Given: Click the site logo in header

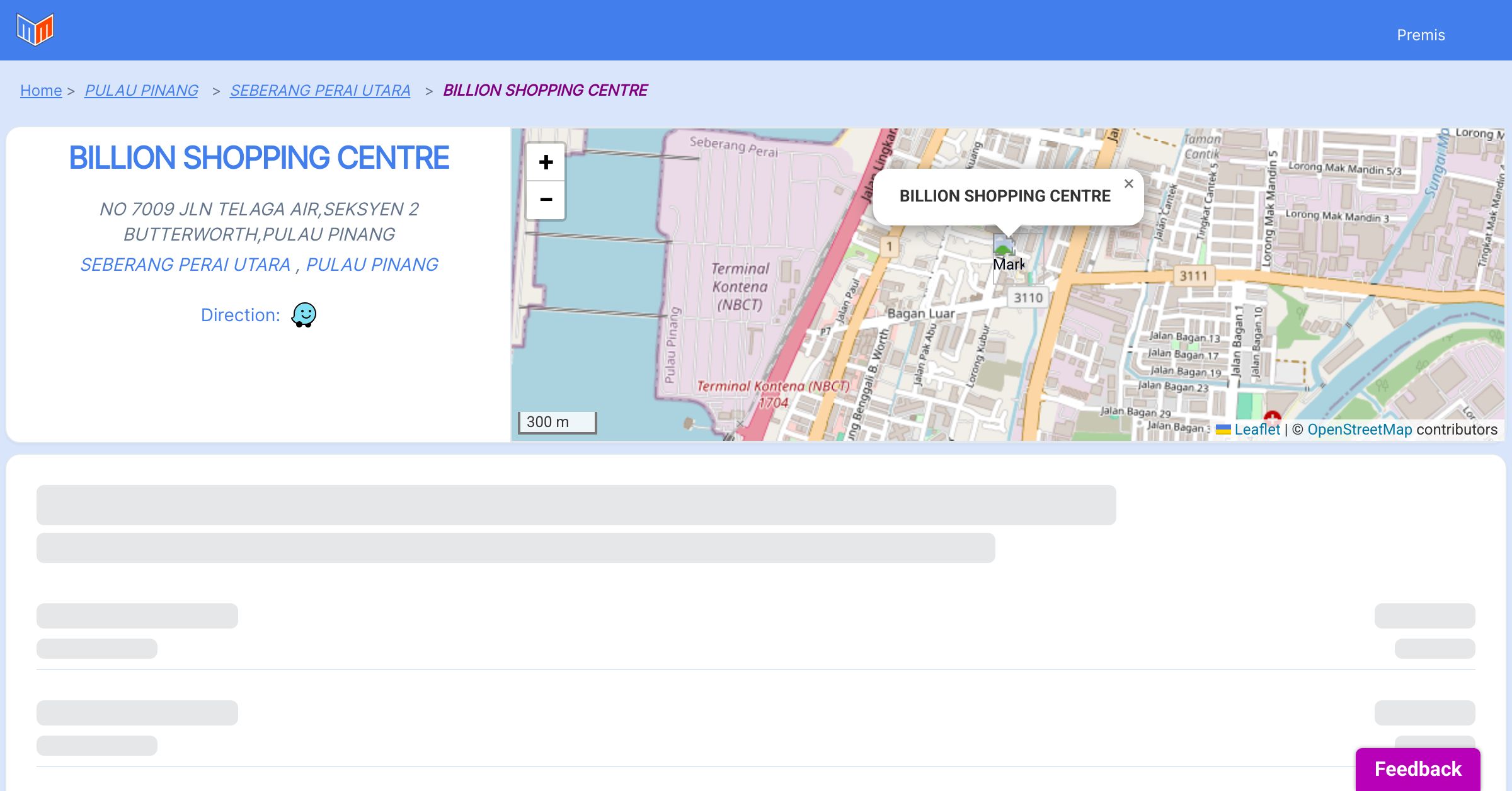Looking at the screenshot, I should (35, 30).
